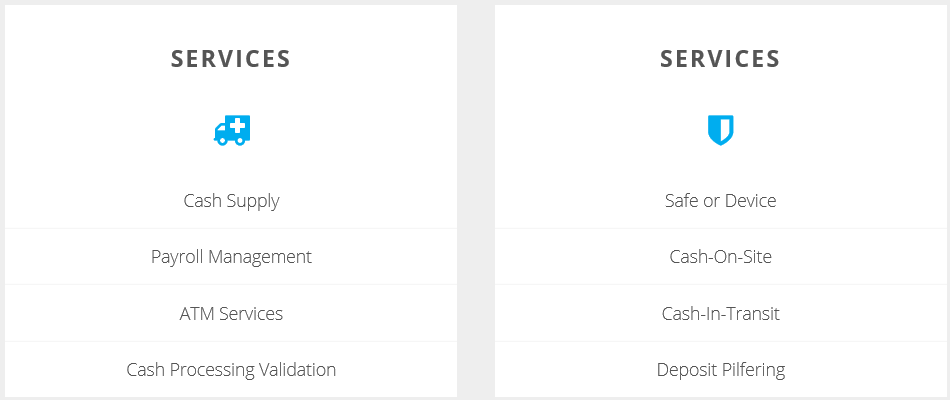Open the Cash-On-Site item
The width and height of the screenshot is (950, 400).
pyautogui.click(x=720, y=257)
